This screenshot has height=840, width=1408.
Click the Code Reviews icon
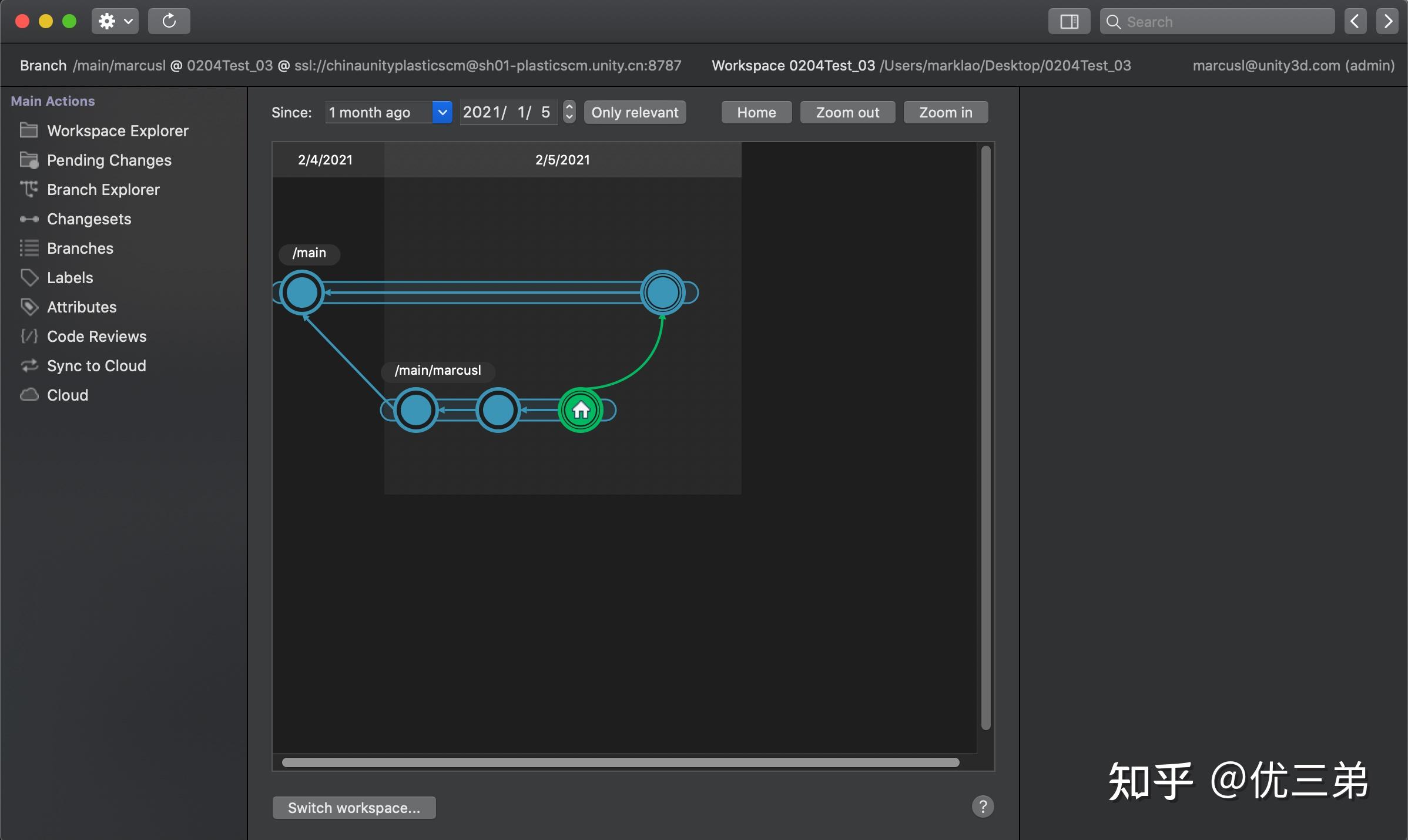tap(28, 336)
